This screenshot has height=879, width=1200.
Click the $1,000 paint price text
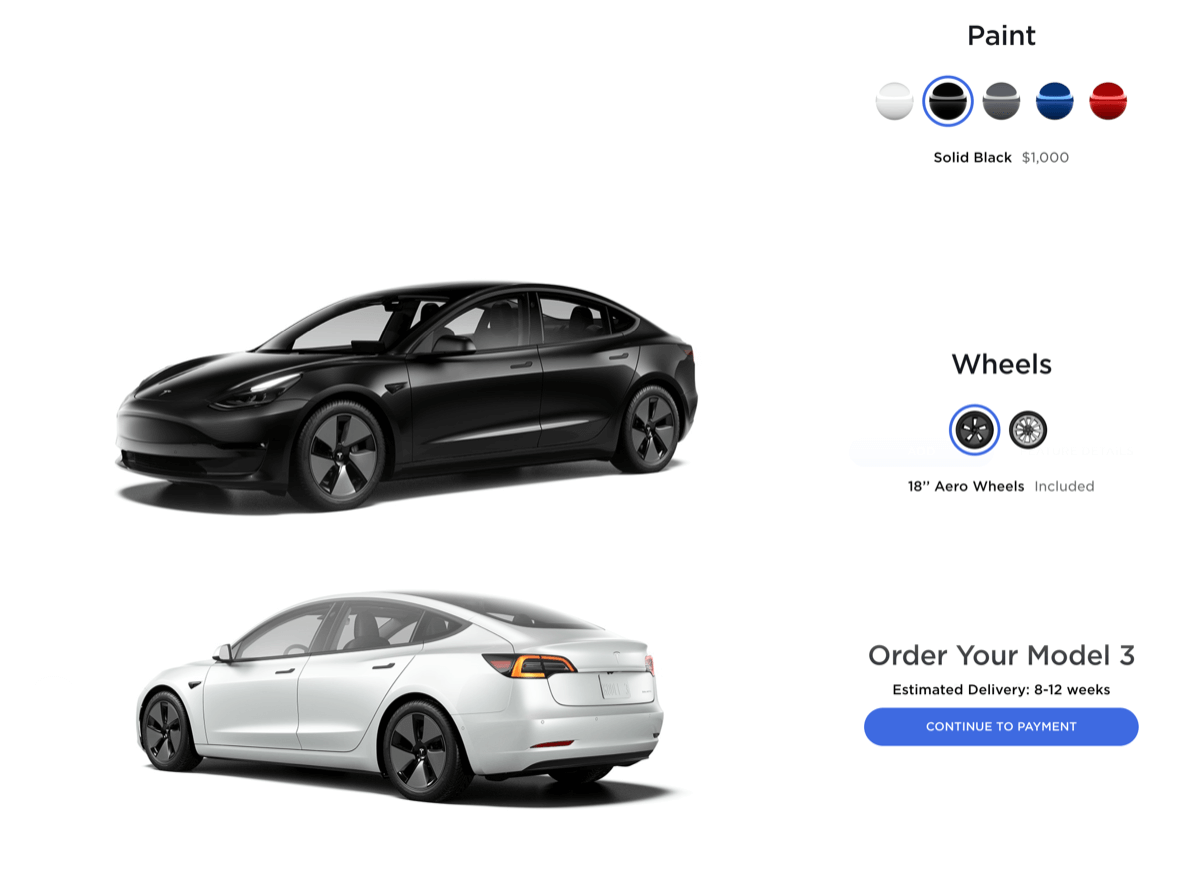click(x=1045, y=158)
